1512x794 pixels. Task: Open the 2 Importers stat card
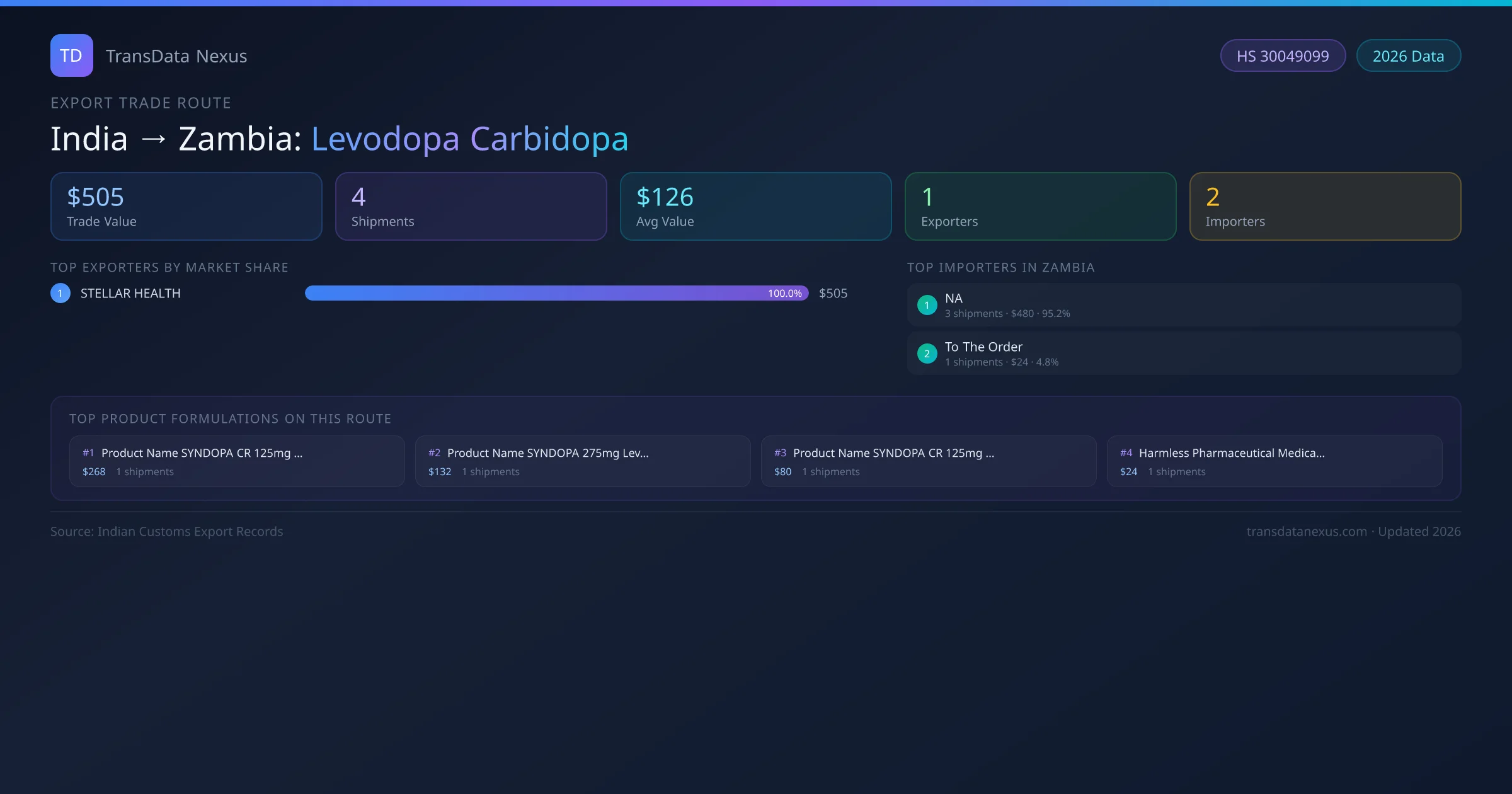coord(1325,207)
